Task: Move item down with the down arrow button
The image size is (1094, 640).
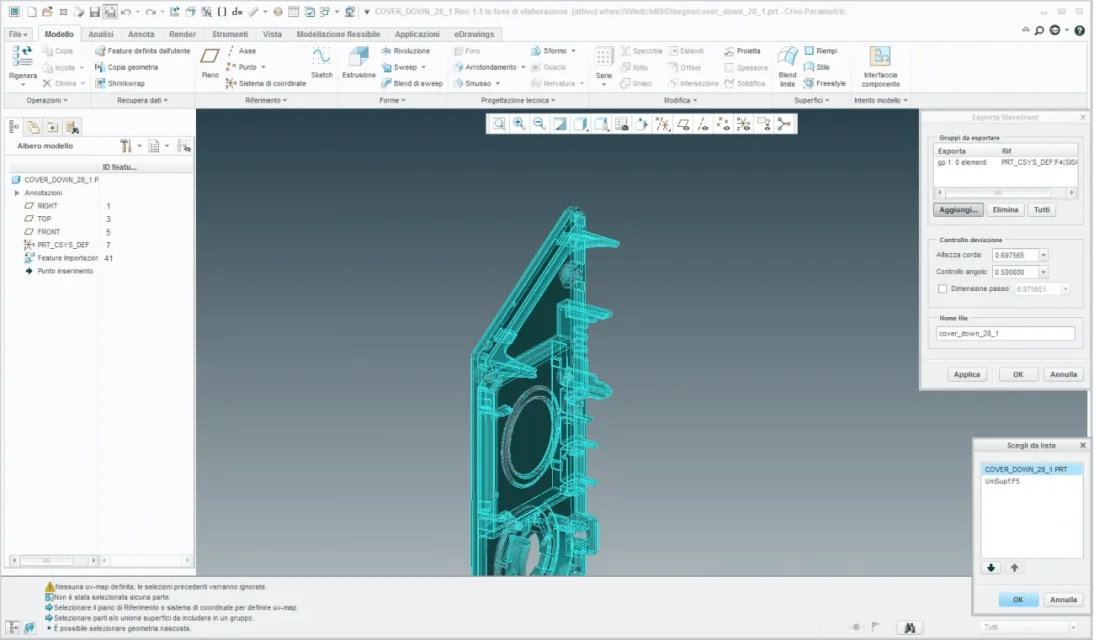Action: [x=991, y=568]
